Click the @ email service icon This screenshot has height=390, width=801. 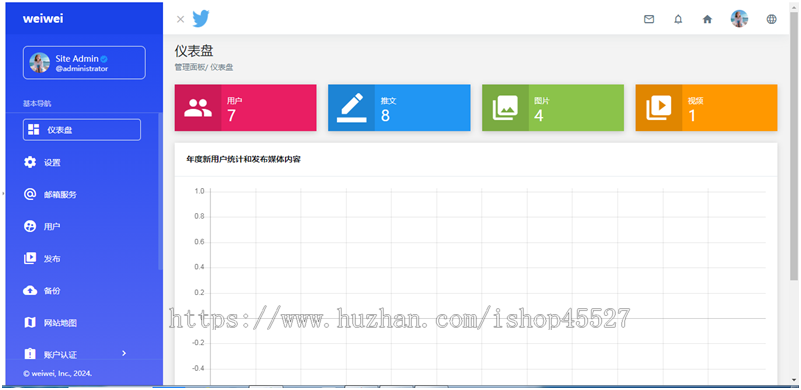click(x=30, y=194)
